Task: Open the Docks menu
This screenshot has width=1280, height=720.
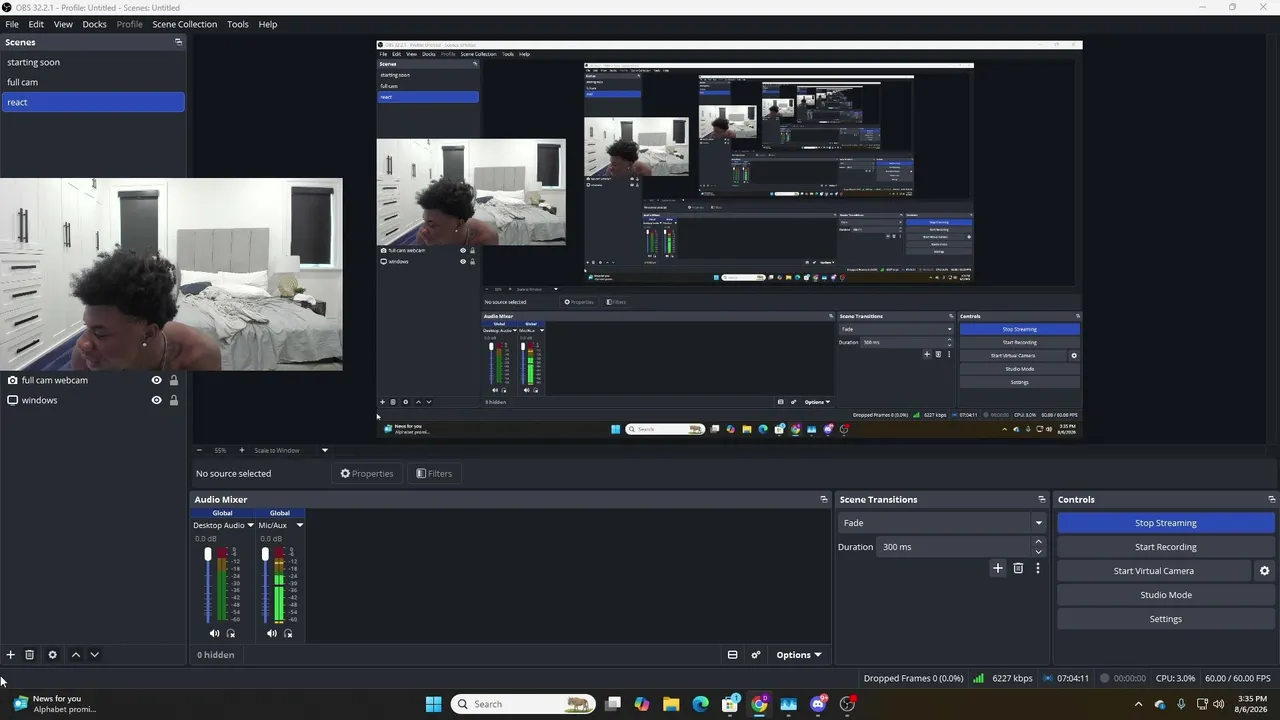Action: coord(94,24)
